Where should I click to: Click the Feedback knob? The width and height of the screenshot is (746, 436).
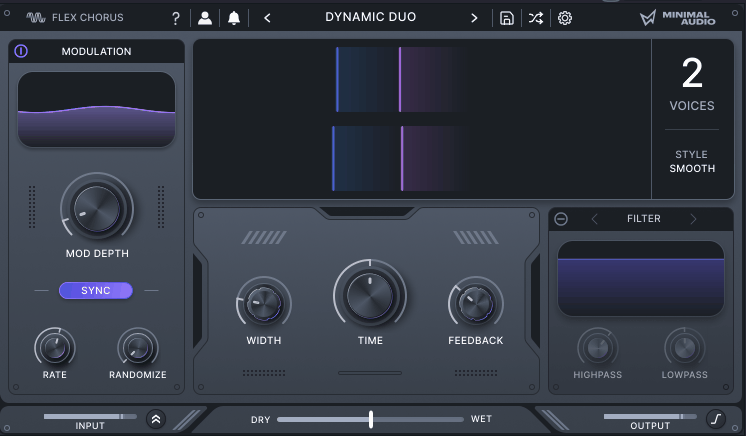coord(475,304)
